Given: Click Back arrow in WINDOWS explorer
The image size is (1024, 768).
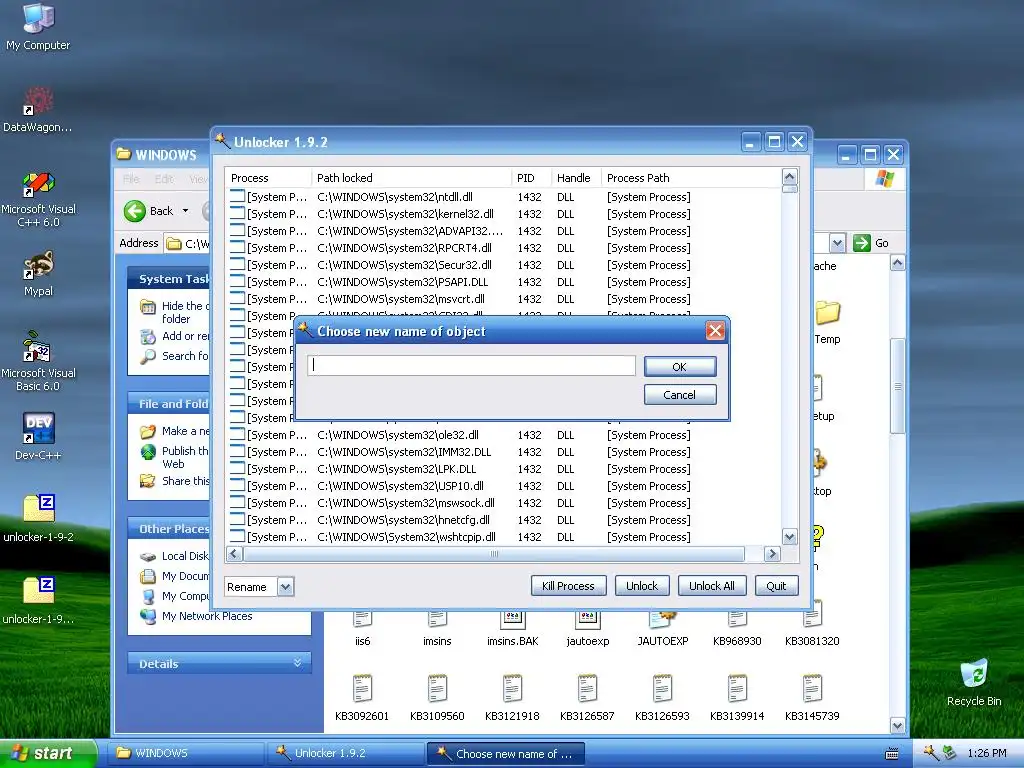Looking at the screenshot, I should point(135,211).
